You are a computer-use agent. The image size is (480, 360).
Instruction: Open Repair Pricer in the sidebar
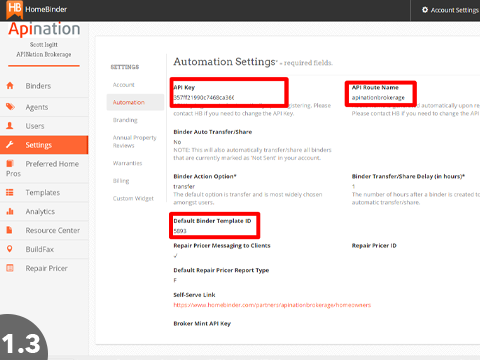point(44,268)
